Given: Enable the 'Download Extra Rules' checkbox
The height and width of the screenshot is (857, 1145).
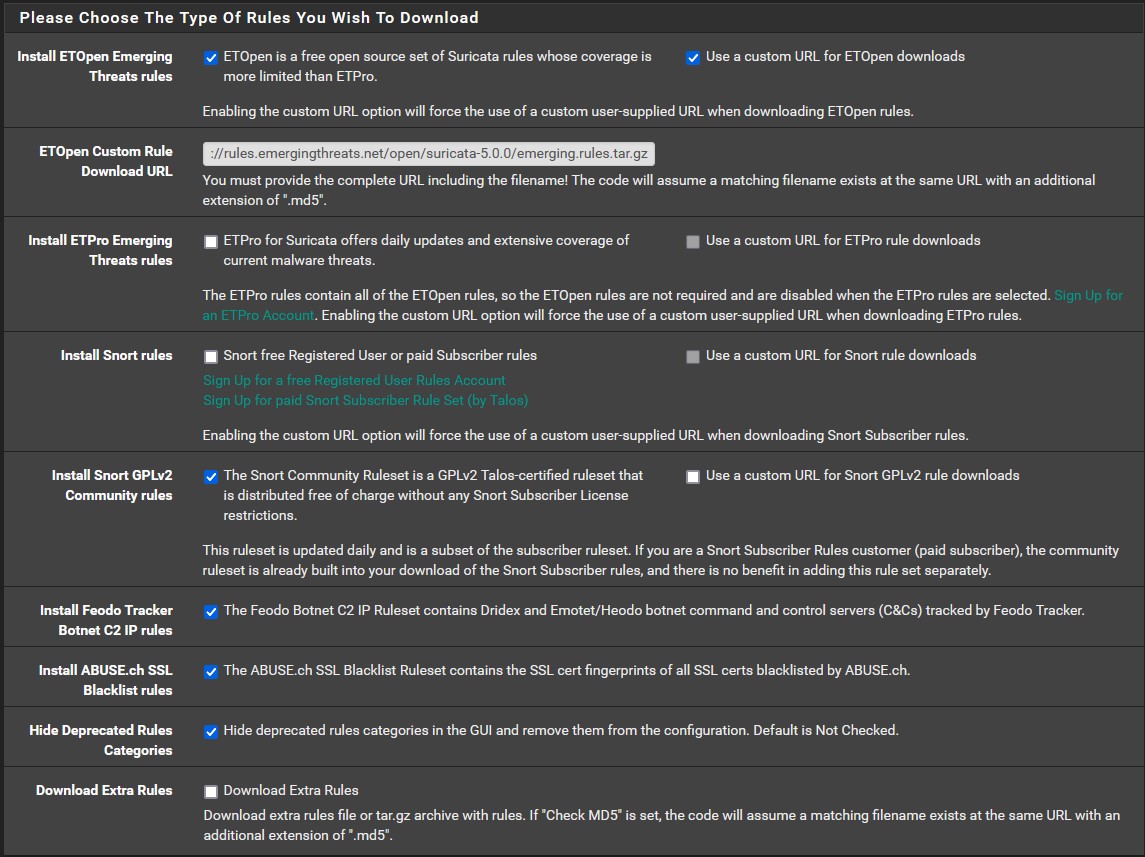Looking at the screenshot, I should (x=211, y=791).
